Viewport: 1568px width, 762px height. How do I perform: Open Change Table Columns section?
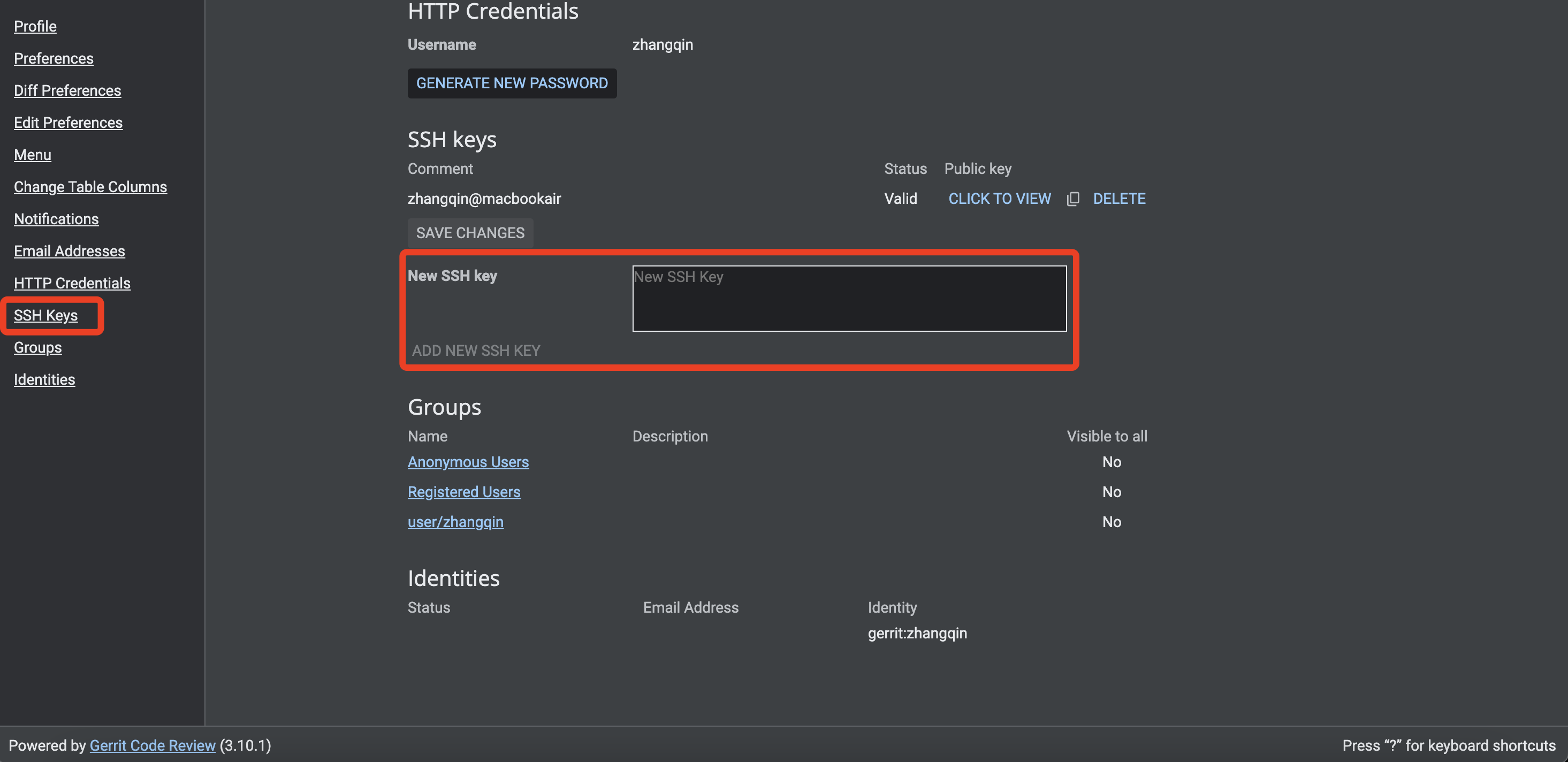tap(90, 187)
